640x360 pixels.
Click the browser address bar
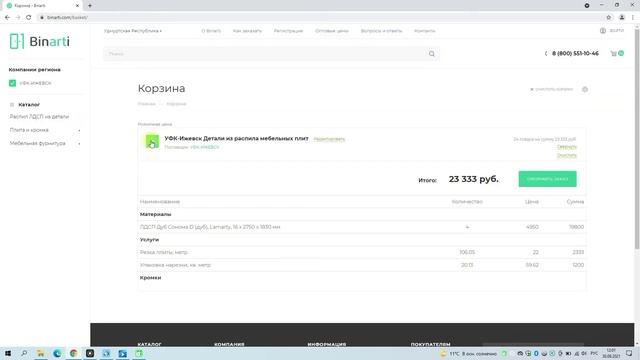click(x=318, y=17)
